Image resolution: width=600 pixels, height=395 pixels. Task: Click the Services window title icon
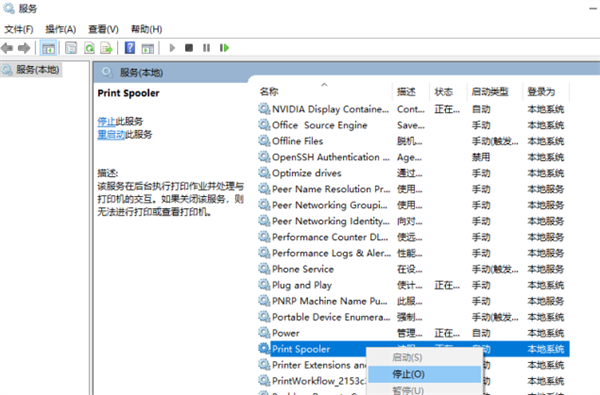9,8
